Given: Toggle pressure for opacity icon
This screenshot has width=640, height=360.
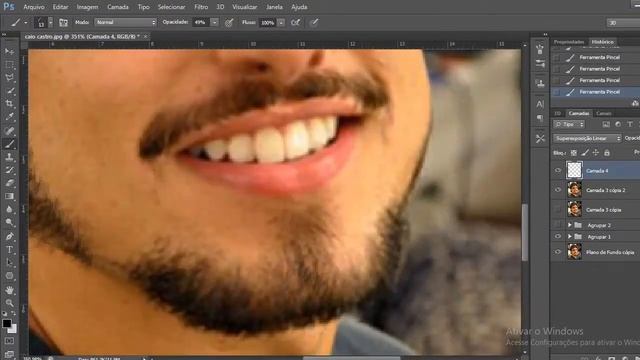Looking at the screenshot, I should [229, 22].
